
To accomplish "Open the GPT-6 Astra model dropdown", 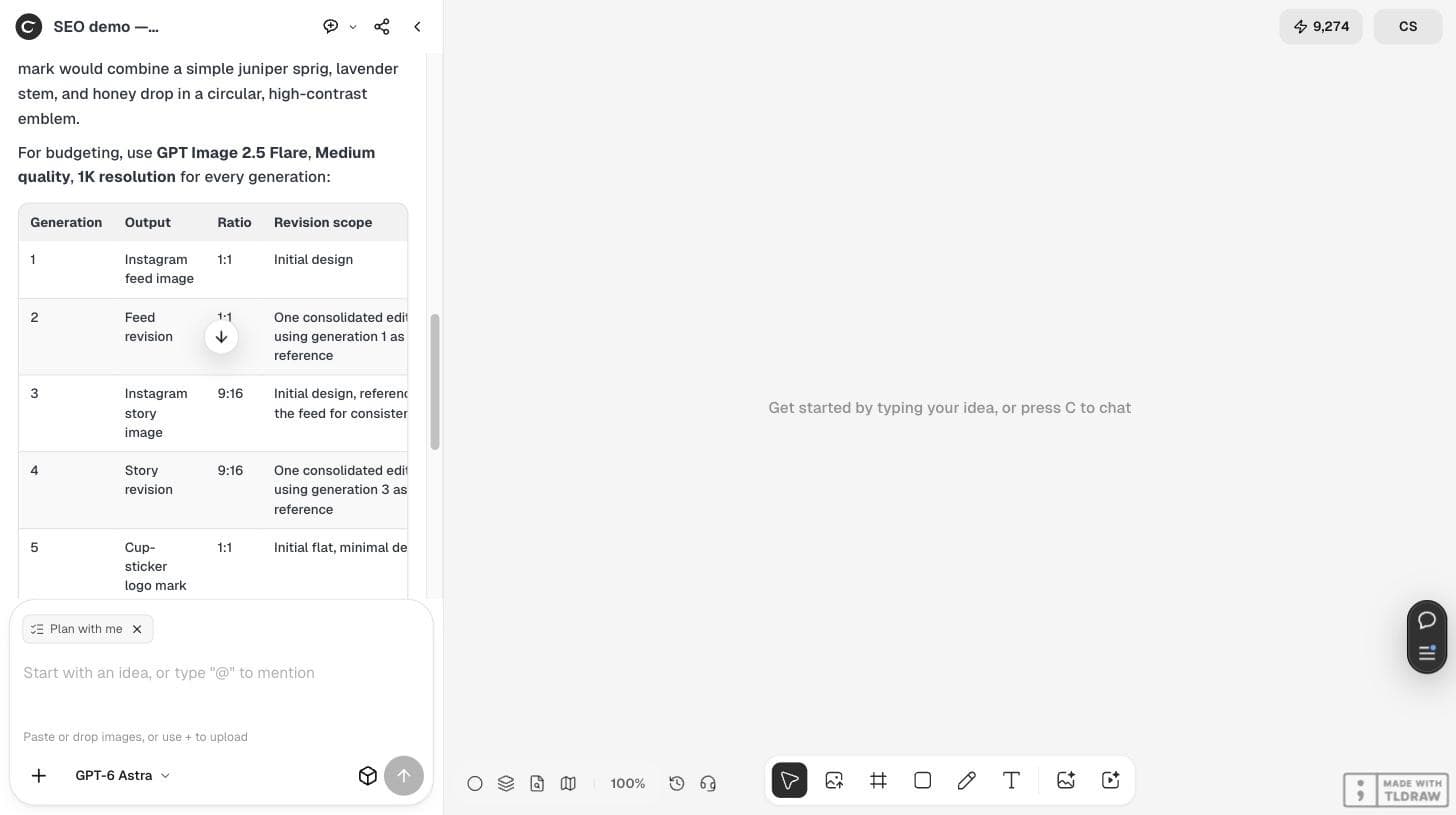I will click(x=122, y=775).
